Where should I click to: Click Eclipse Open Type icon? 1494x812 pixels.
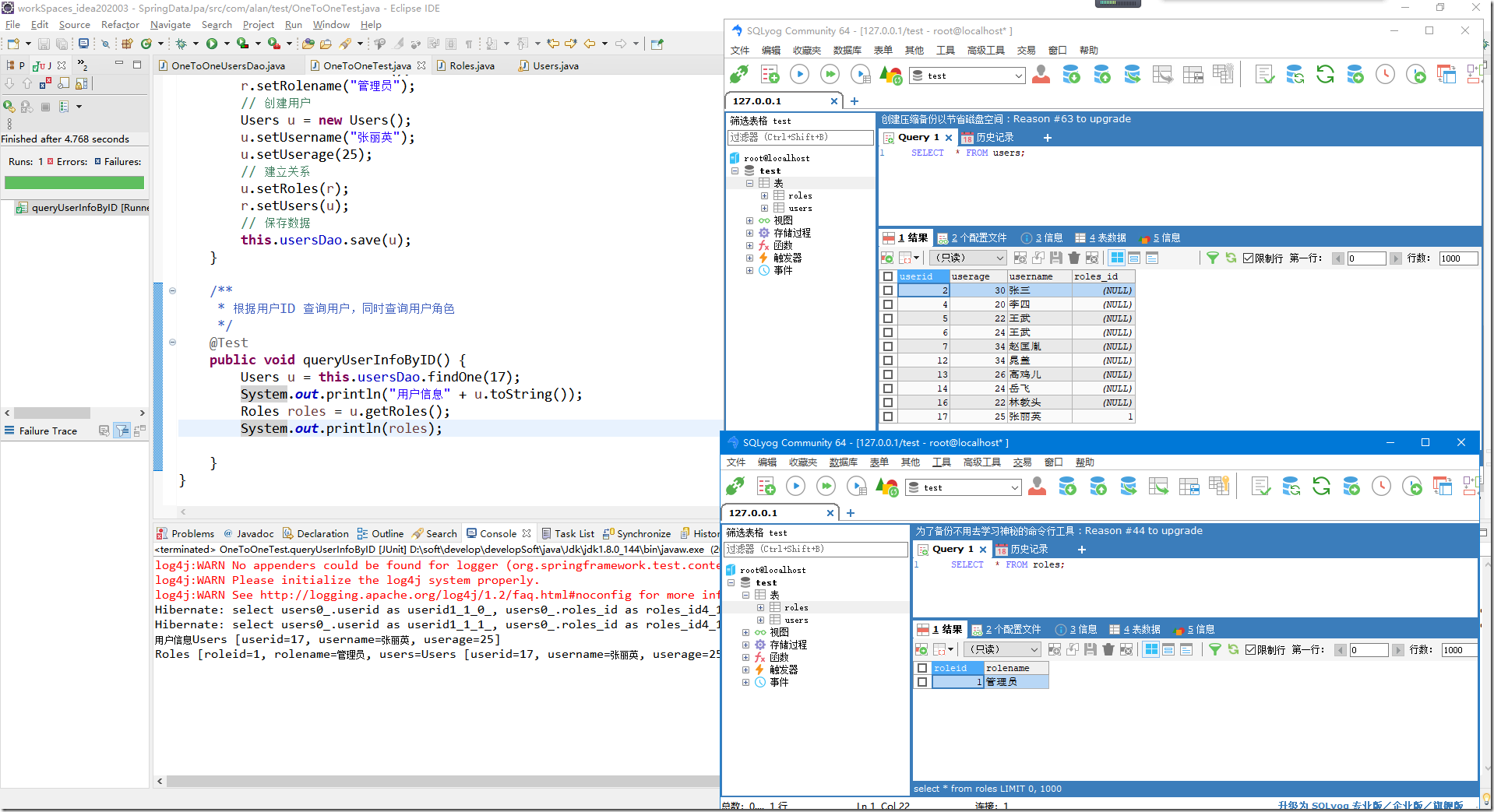[x=308, y=44]
